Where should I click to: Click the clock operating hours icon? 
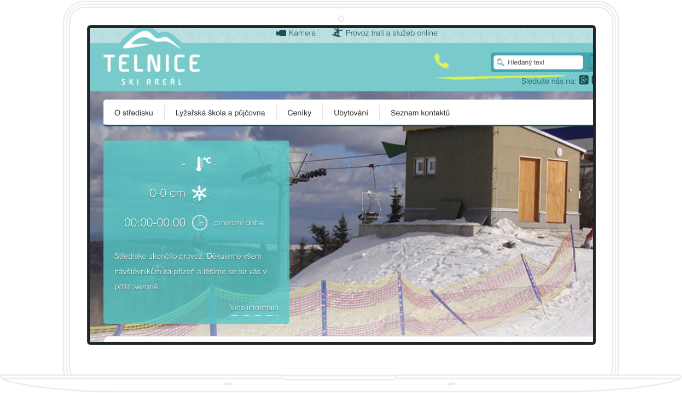coord(200,223)
